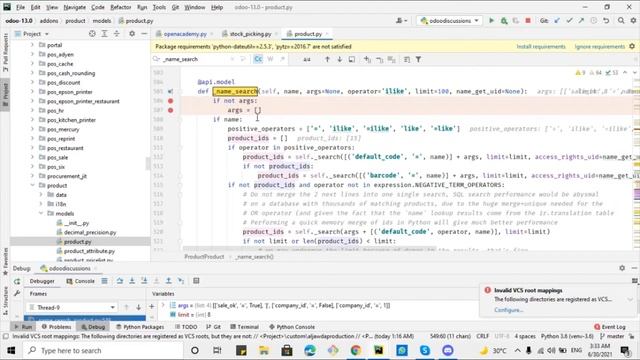Update project from Git with the blue arrow
Screen dimensions: 640x360
557,20
